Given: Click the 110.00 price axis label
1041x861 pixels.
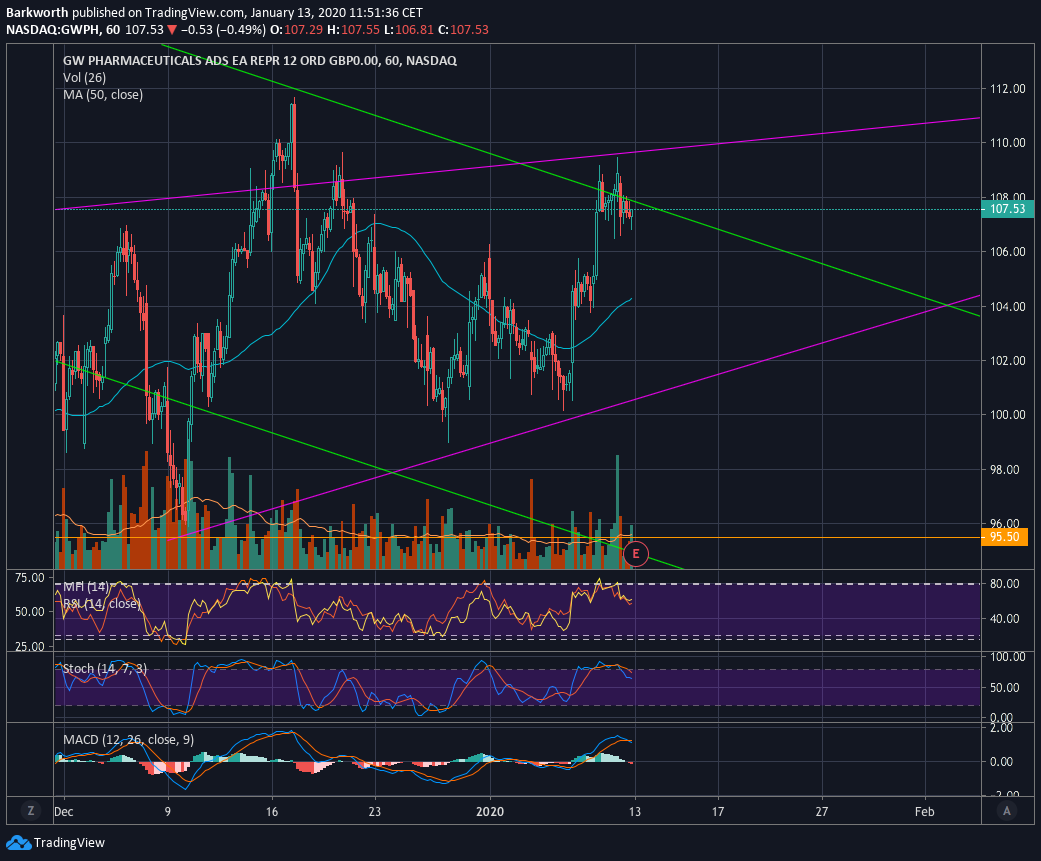Looking at the screenshot, I should tap(1007, 143).
